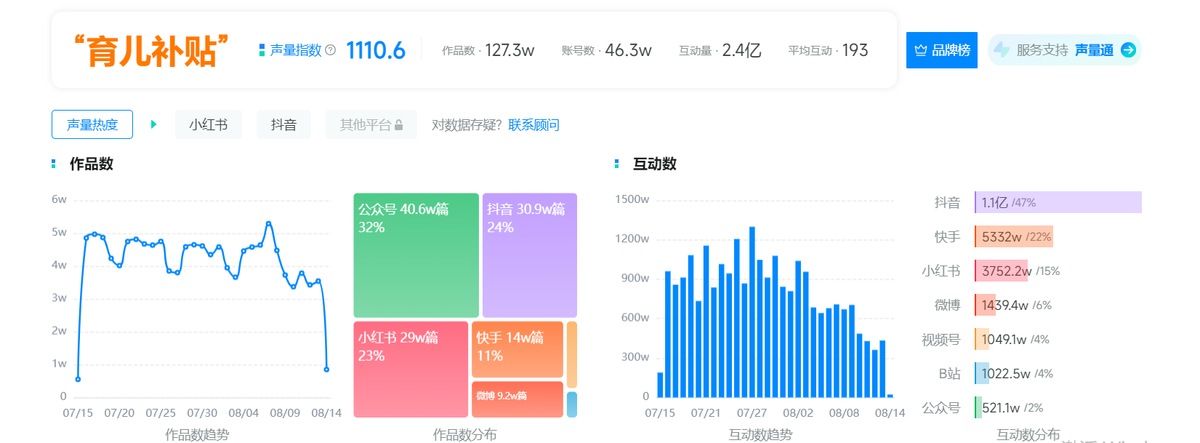Select the 声量热度 tab

coord(92,125)
